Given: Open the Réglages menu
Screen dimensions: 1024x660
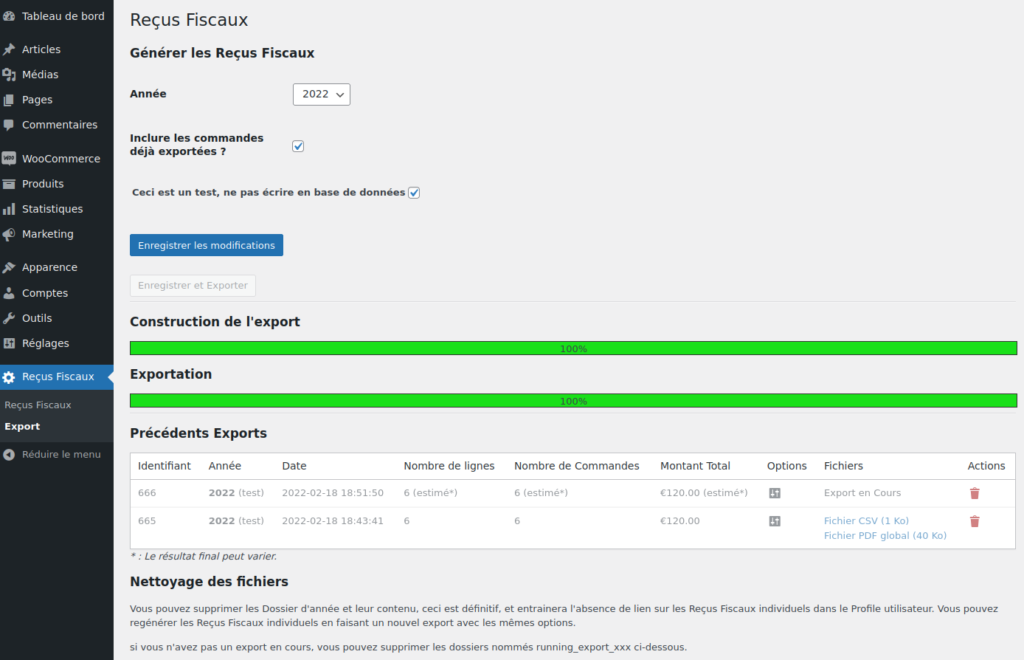Looking at the screenshot, I should click(x=45, y=343).
